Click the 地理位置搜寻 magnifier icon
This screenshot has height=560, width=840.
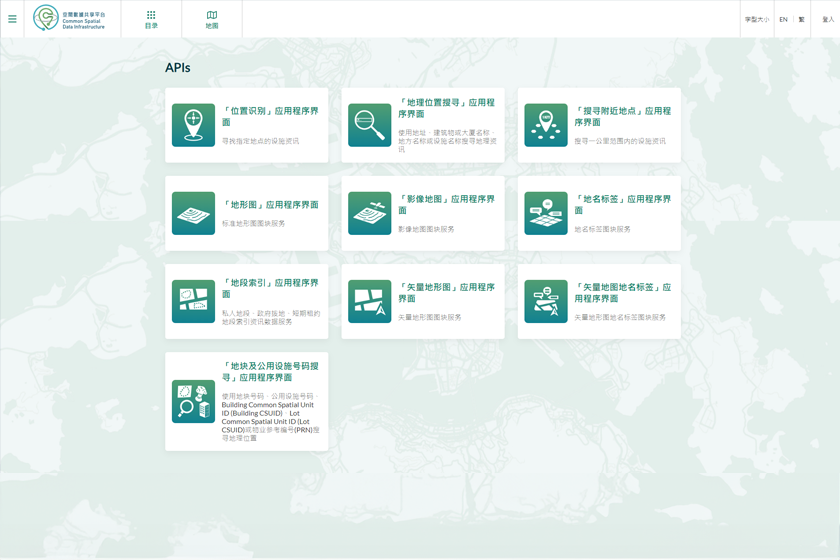[x=369, y=125]
